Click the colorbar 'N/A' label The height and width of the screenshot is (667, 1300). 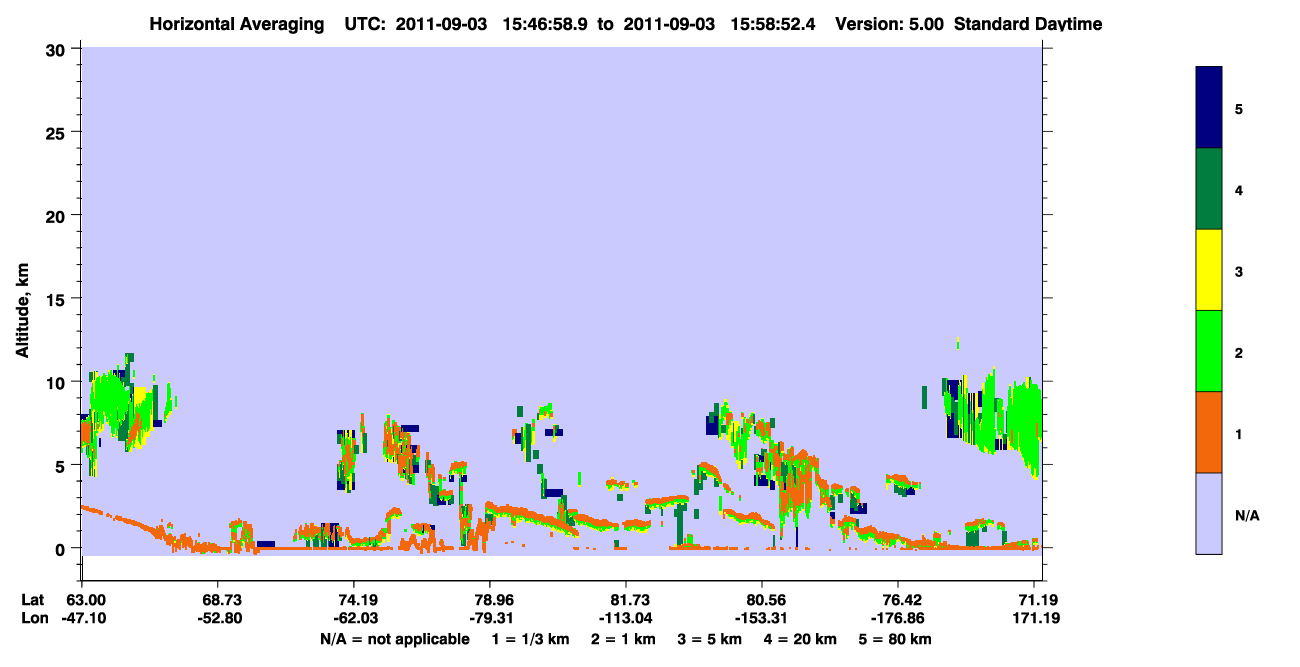pyautogui.click(x=1247, y=515)
